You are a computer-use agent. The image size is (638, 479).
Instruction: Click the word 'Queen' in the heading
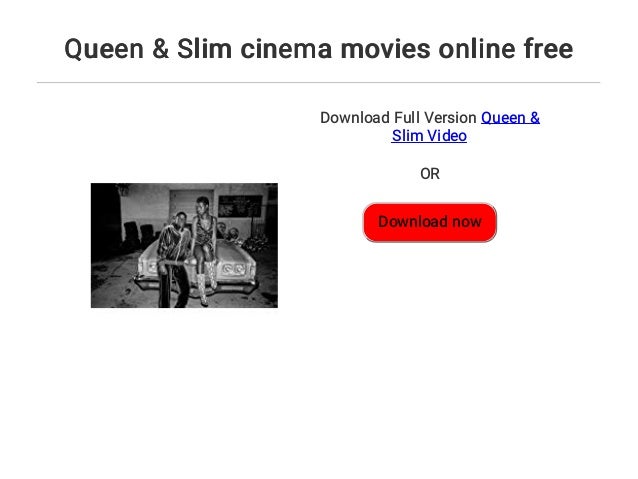click(104, 49)
